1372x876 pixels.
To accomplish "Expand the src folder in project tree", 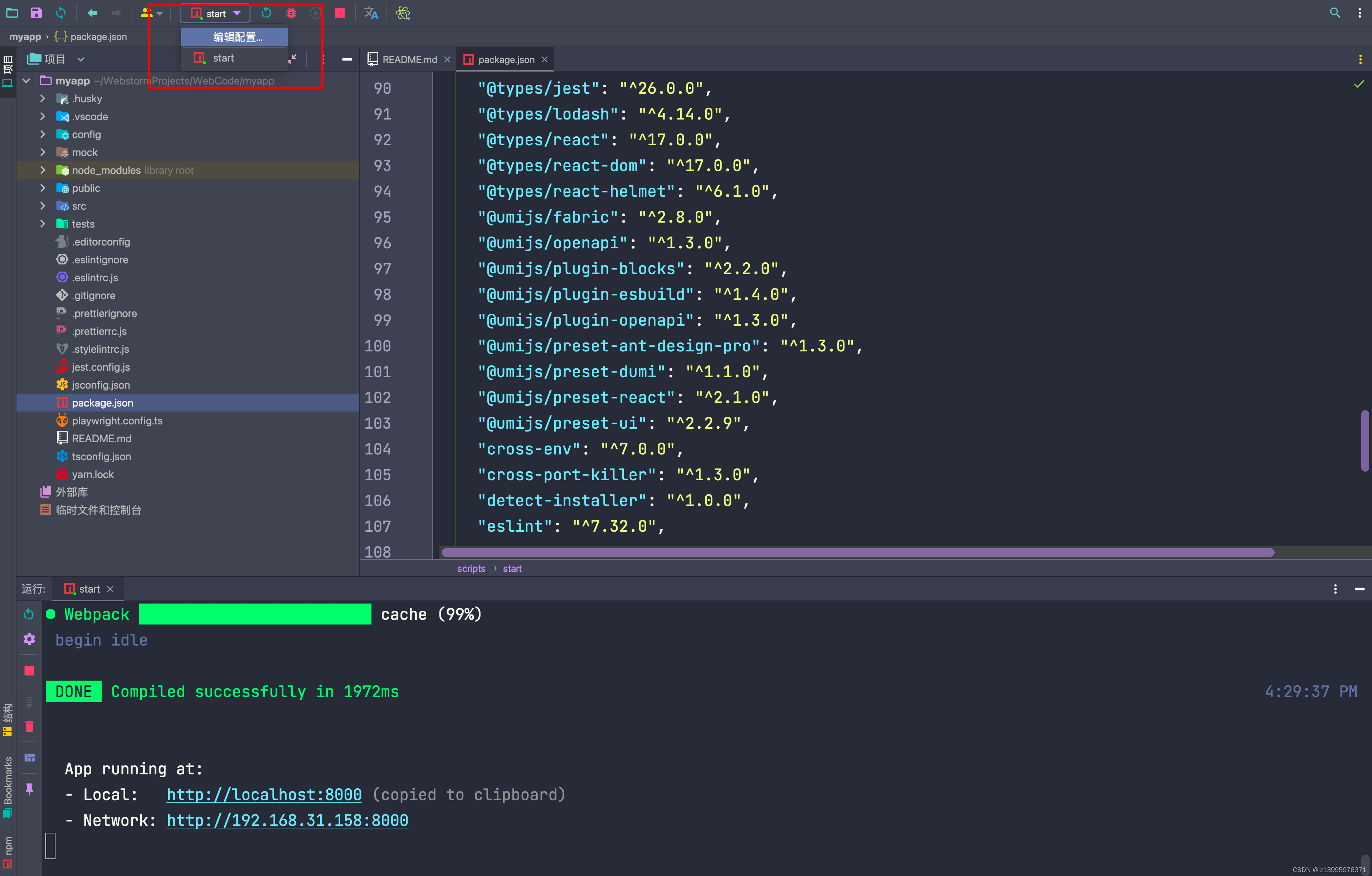I will [x=43, y=206].
